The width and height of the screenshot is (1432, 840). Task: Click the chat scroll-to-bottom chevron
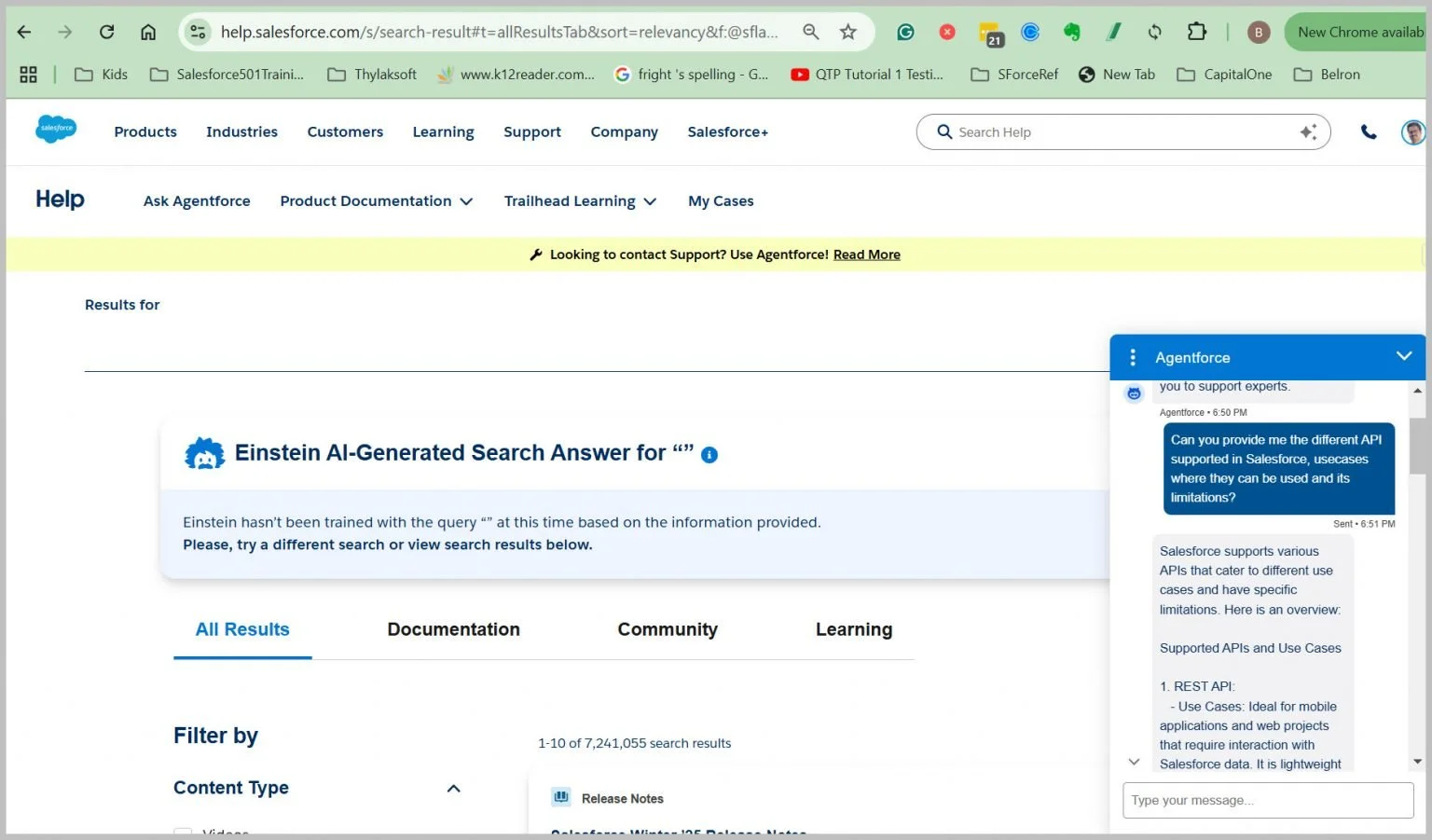click(1134, 762)
